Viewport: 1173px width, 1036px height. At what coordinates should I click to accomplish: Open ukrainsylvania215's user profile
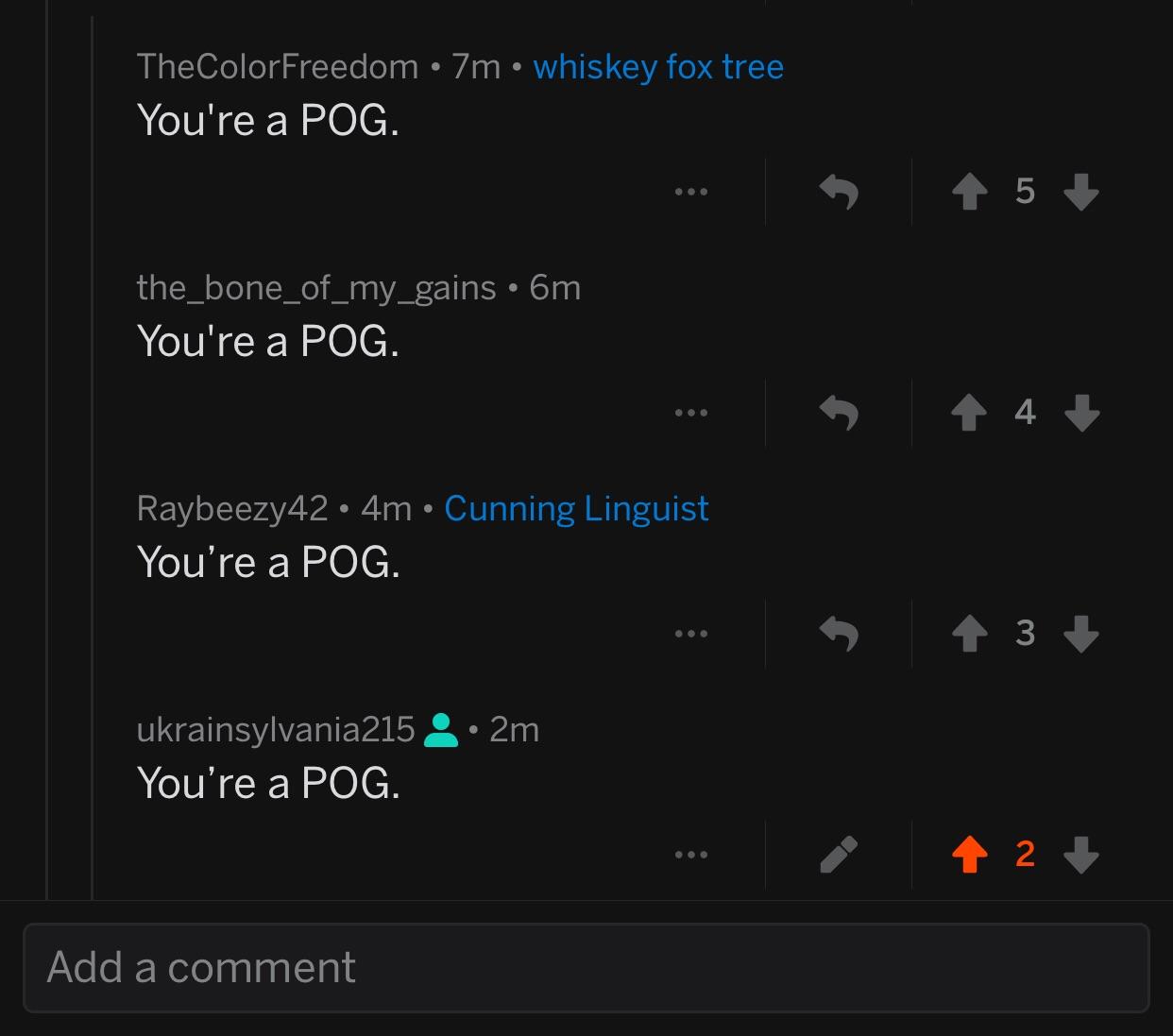276,730
